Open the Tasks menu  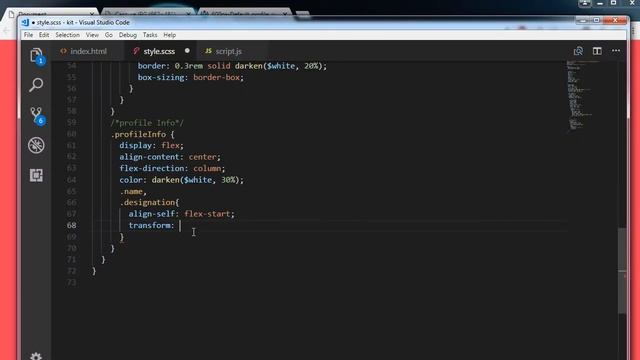(150, 35)
